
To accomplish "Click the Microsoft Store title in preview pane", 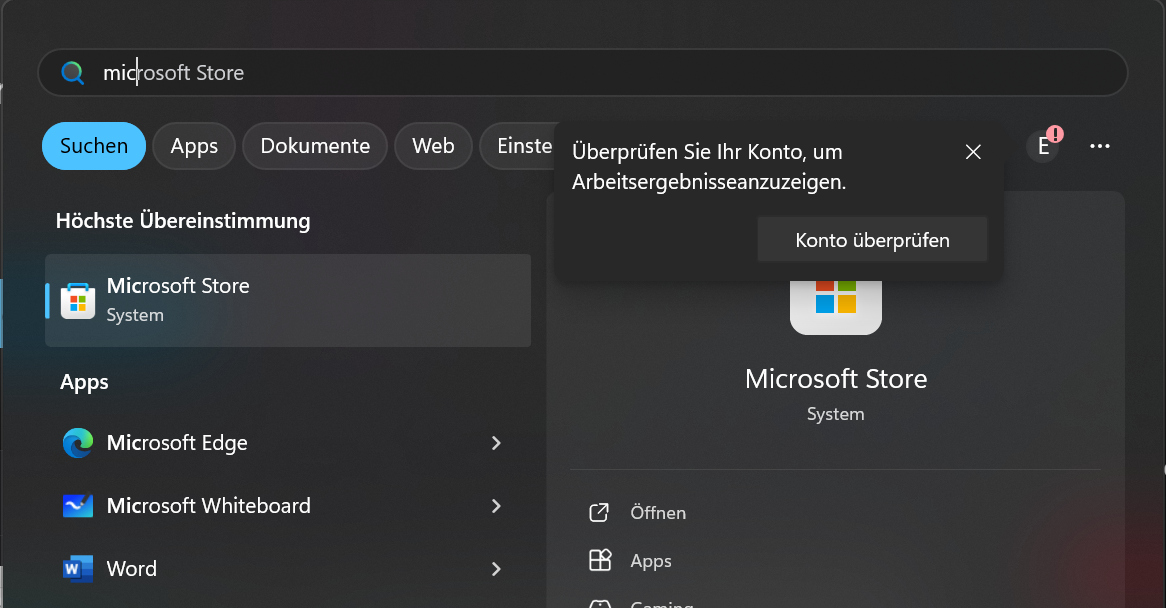I will click(836, 379).
